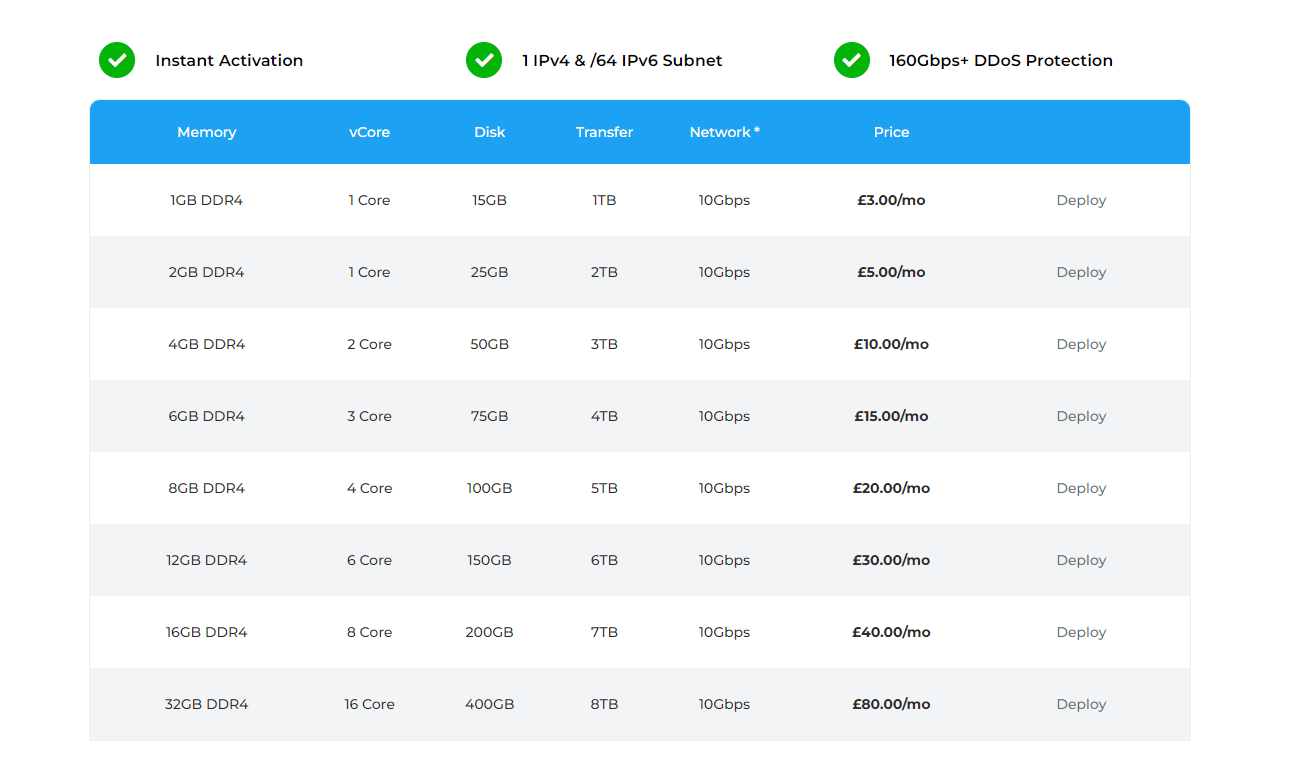Image resolution: width=1290 pixels, height=770 pixels.
Task: Deploy the 12GB DDR4 plan
Action: pos(1081,560)
